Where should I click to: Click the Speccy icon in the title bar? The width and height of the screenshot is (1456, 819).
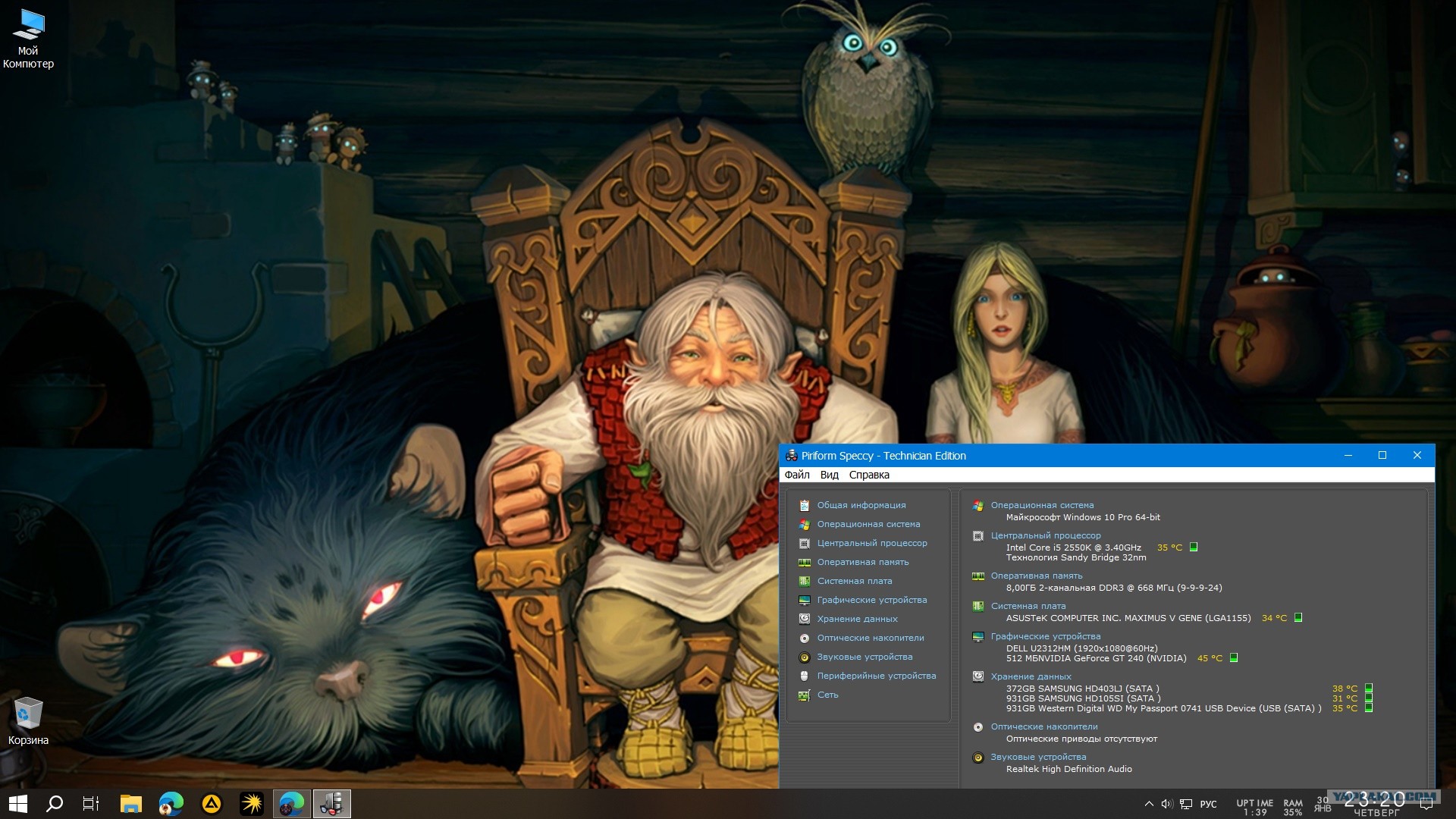click(x=791, y=455)
